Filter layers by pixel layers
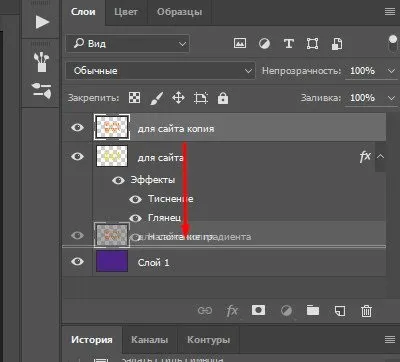Screen dimensions: 400x362 [240, 43]
